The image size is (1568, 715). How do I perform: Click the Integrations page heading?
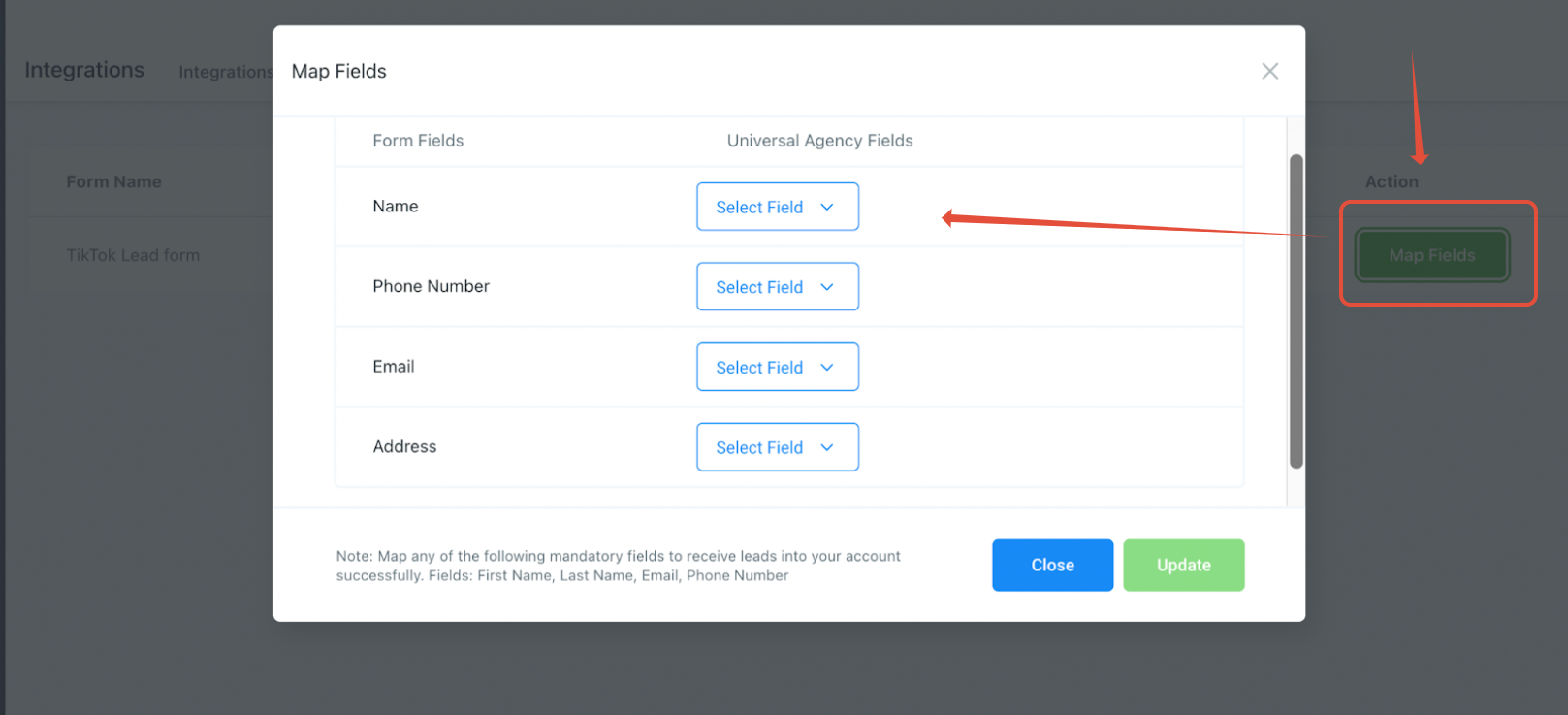pos(84,70)
